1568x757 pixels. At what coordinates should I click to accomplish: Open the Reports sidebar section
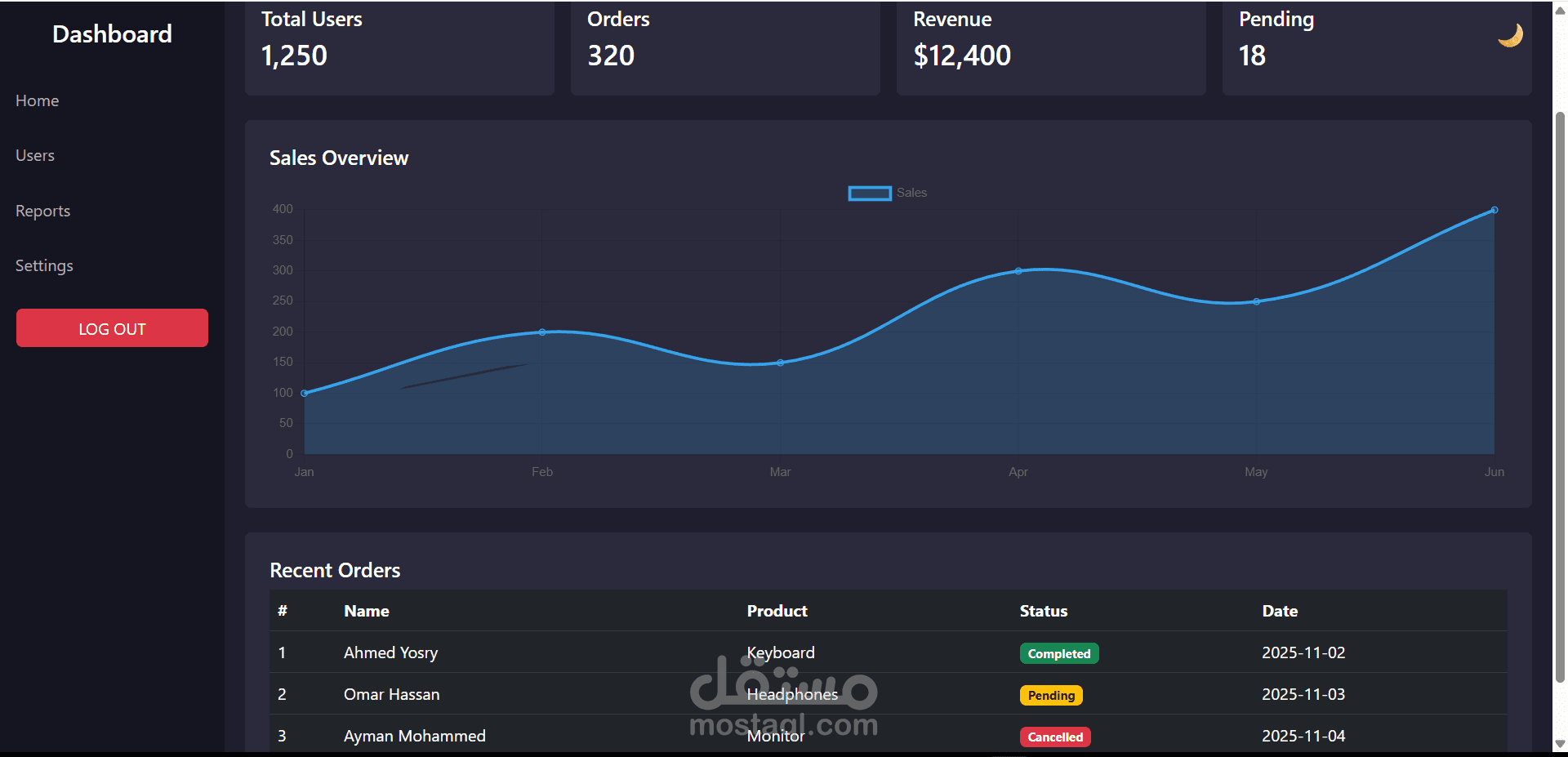43,211
